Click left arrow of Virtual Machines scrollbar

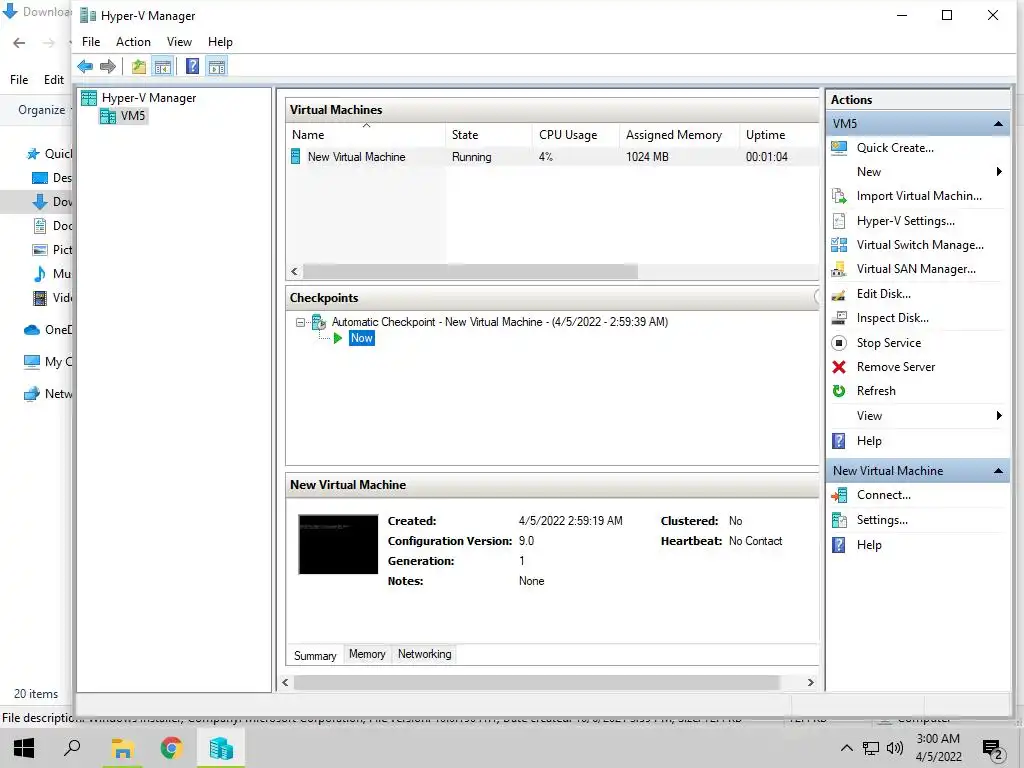295,272
